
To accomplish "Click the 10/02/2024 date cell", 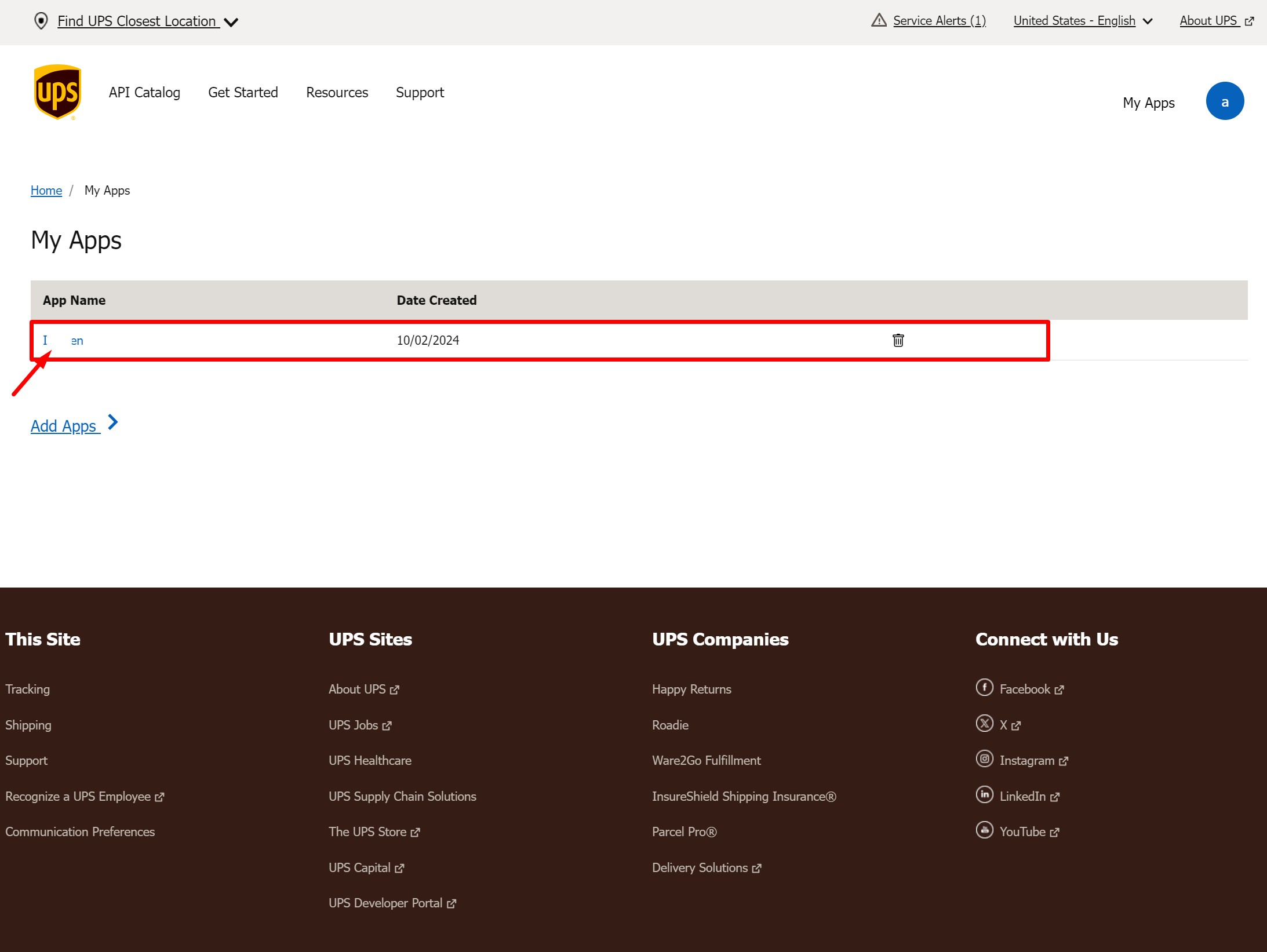I will (428, 340).
